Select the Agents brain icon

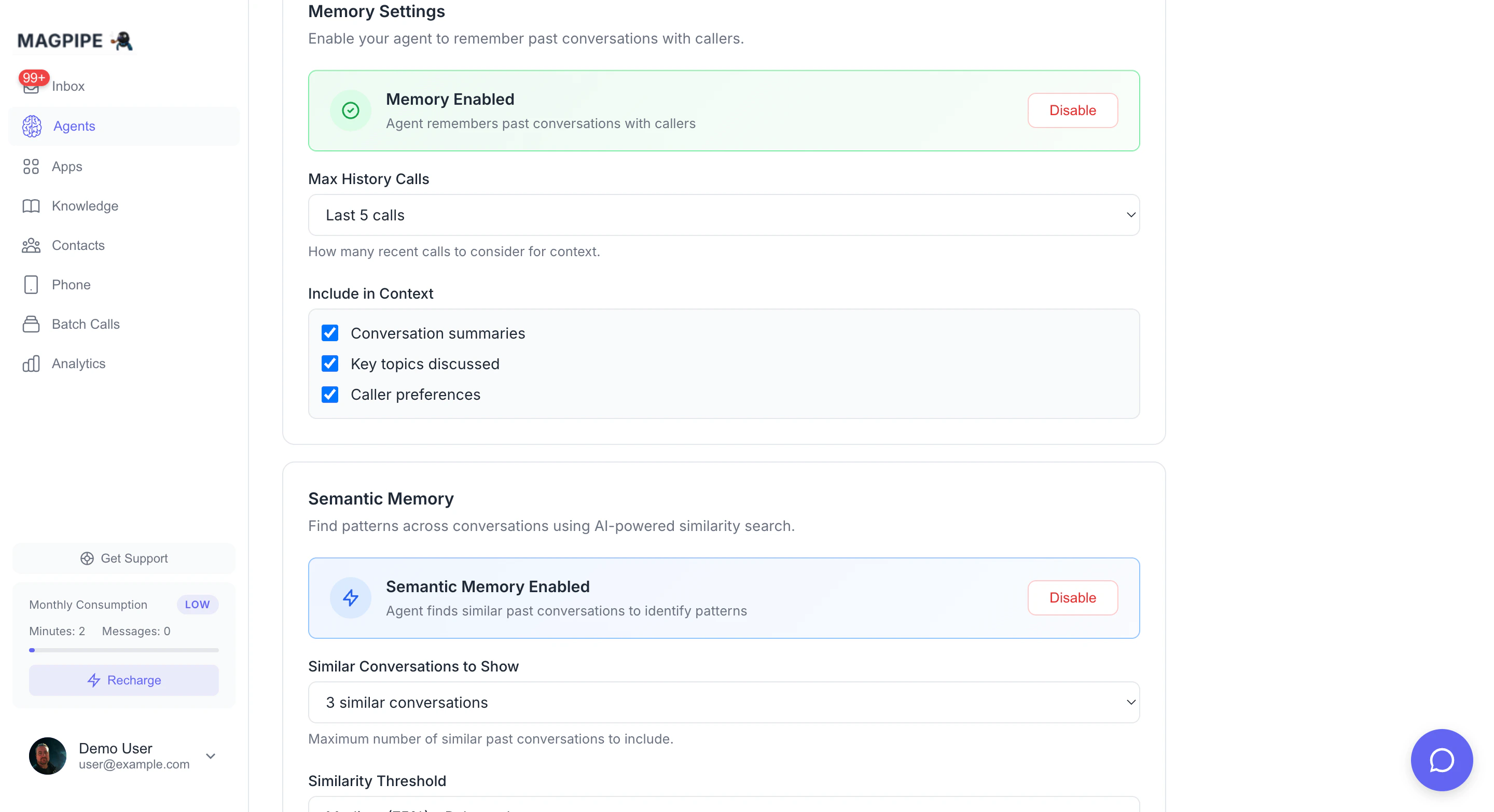[x=32, y=127]
